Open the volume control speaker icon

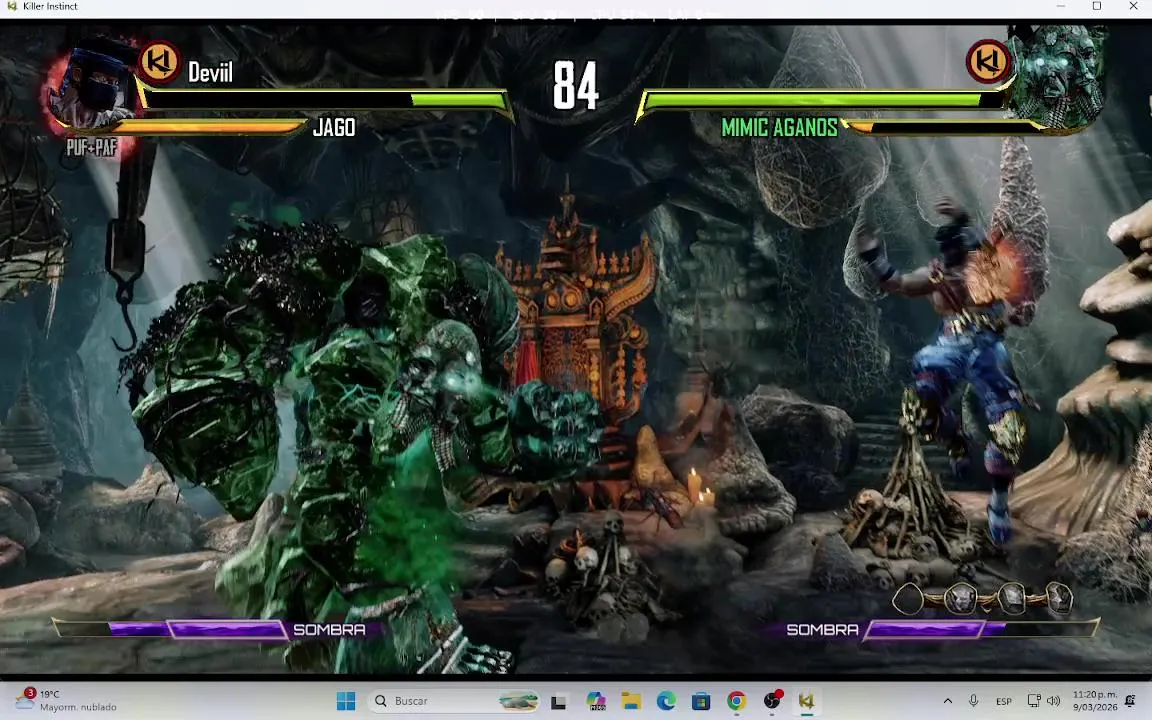click(x=1054, y=701)
